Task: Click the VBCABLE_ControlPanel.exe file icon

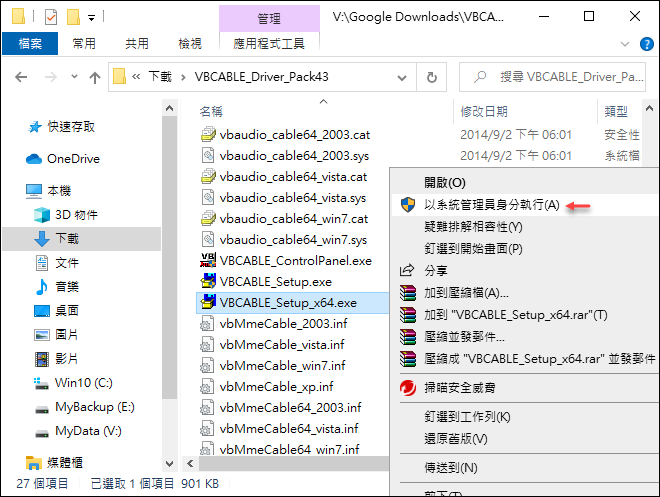Action: coord(208,260)
